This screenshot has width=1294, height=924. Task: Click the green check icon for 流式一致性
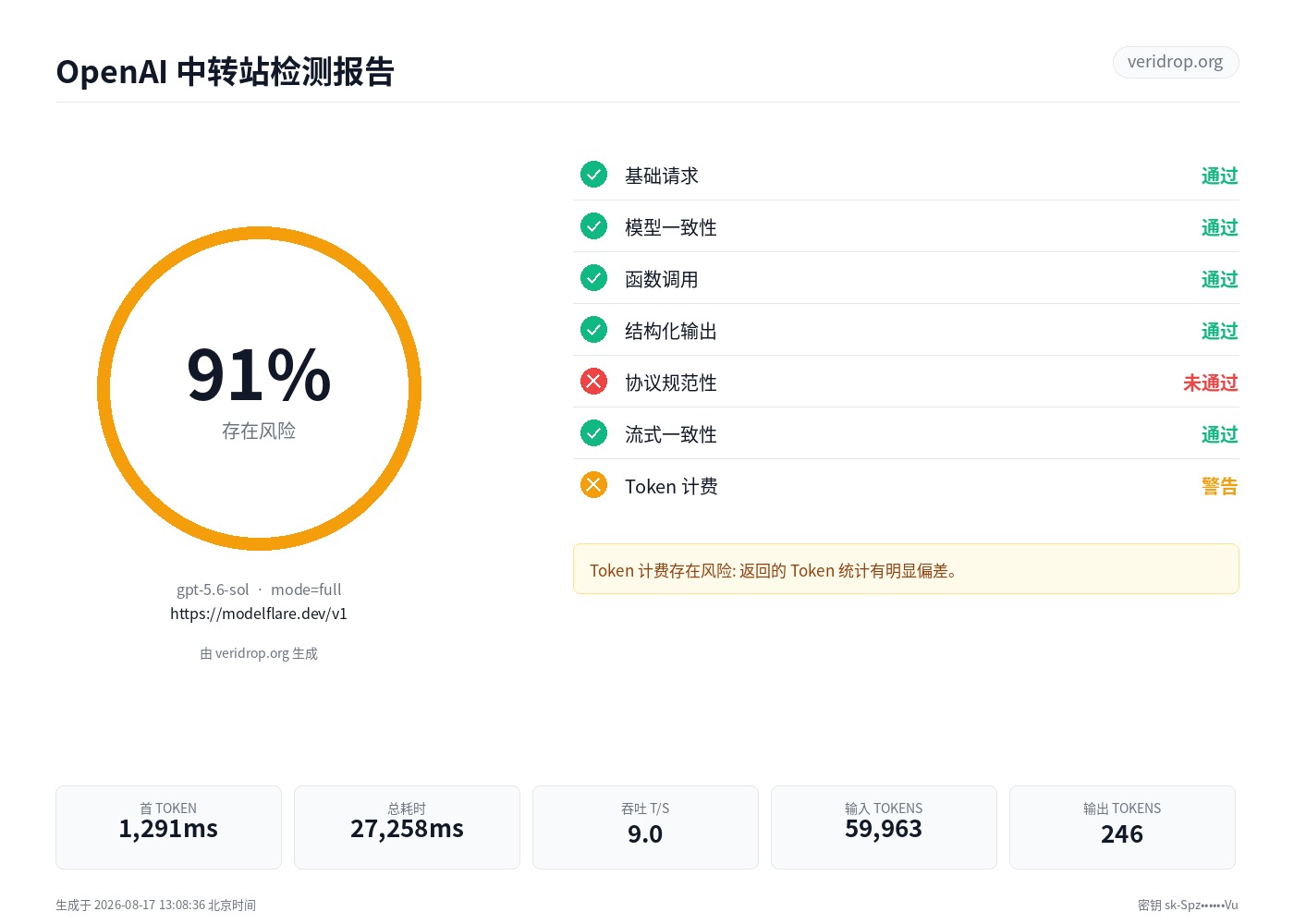pos(593,433)
